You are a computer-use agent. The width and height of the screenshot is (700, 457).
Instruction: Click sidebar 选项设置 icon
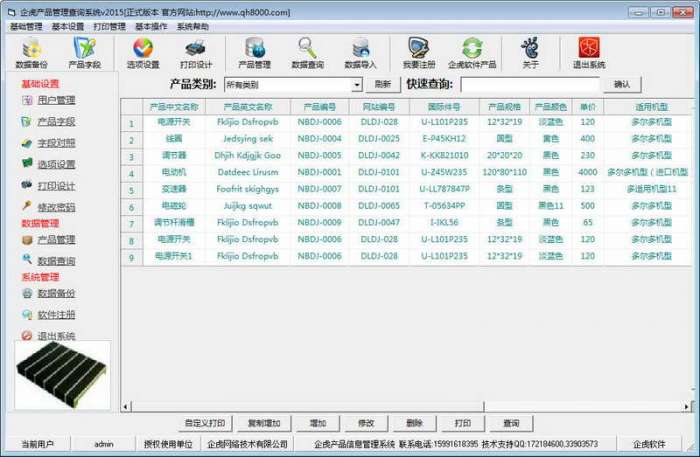27,163
